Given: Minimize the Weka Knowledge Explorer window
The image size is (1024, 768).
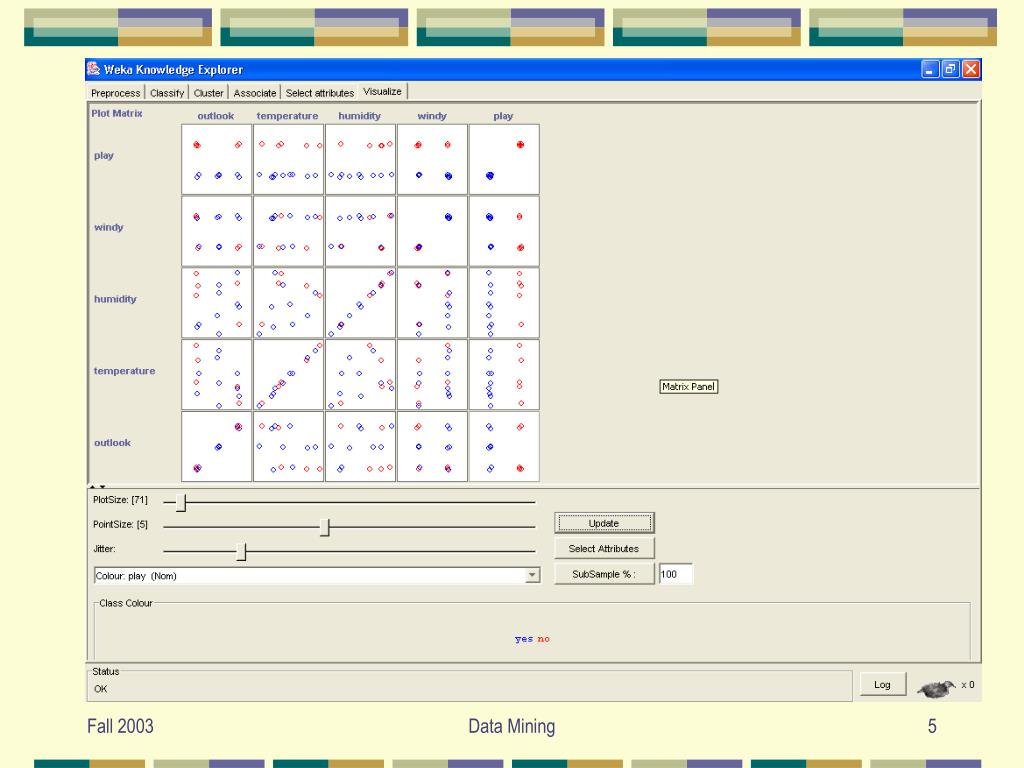Looking at the screenshot, I should [x=930, y=69].
